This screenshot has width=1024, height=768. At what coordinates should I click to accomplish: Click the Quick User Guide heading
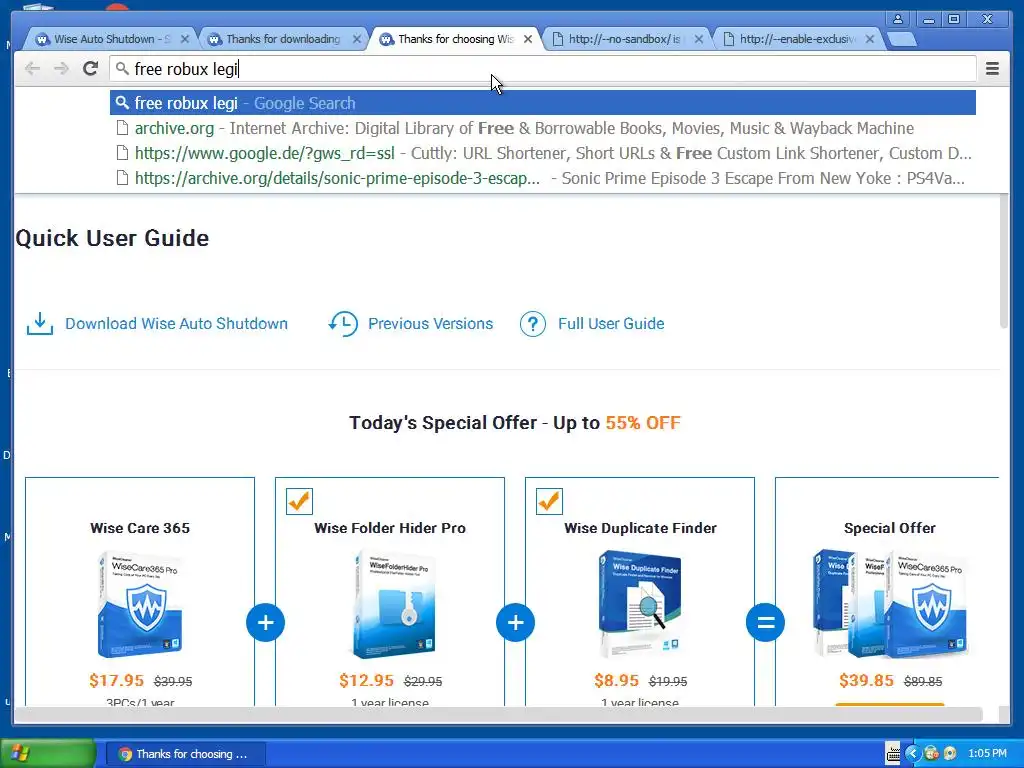(x=112, y=238)
